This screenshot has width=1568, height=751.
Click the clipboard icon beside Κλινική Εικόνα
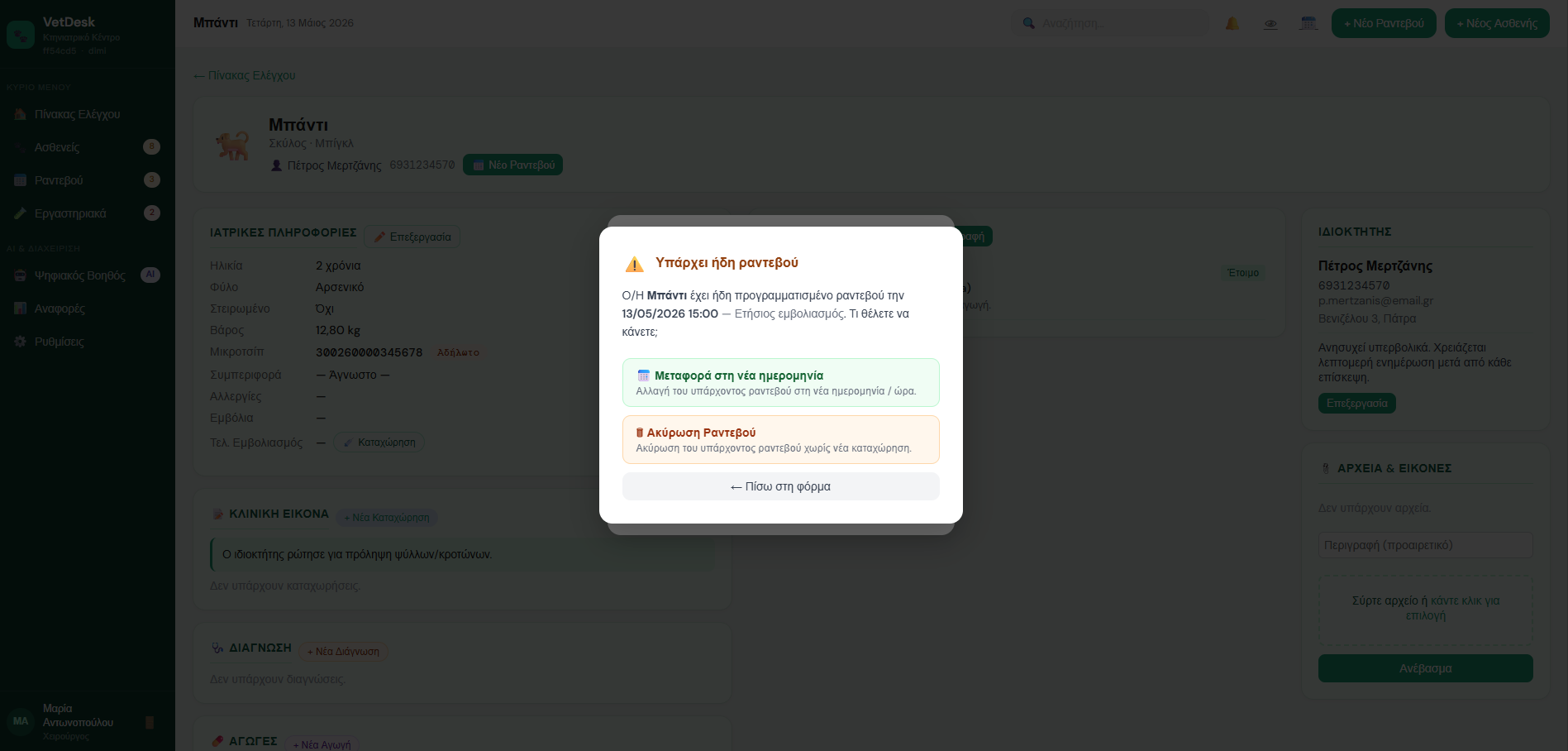coord(217,514)
